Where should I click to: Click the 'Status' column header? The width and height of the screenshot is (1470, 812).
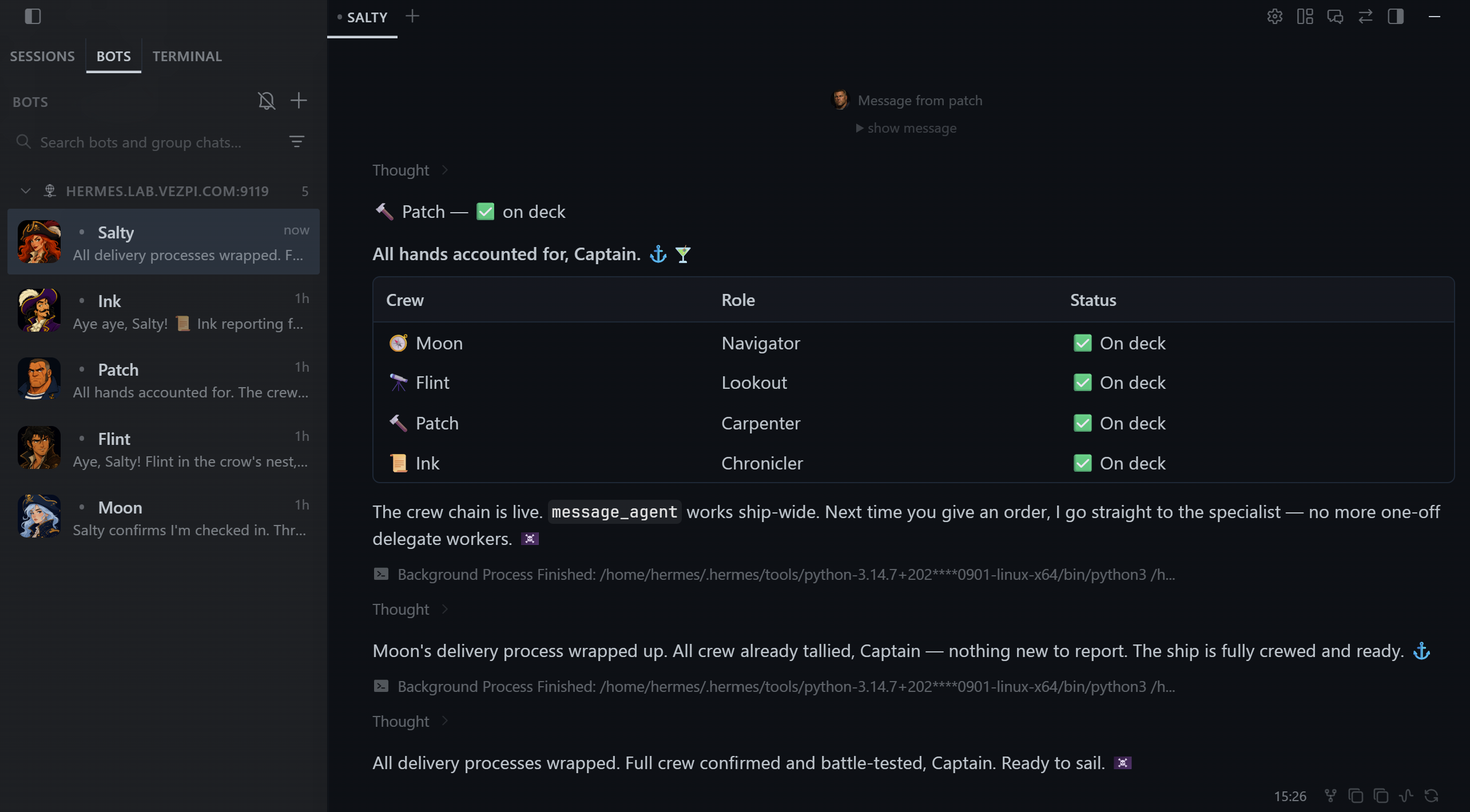(1093, 300)
